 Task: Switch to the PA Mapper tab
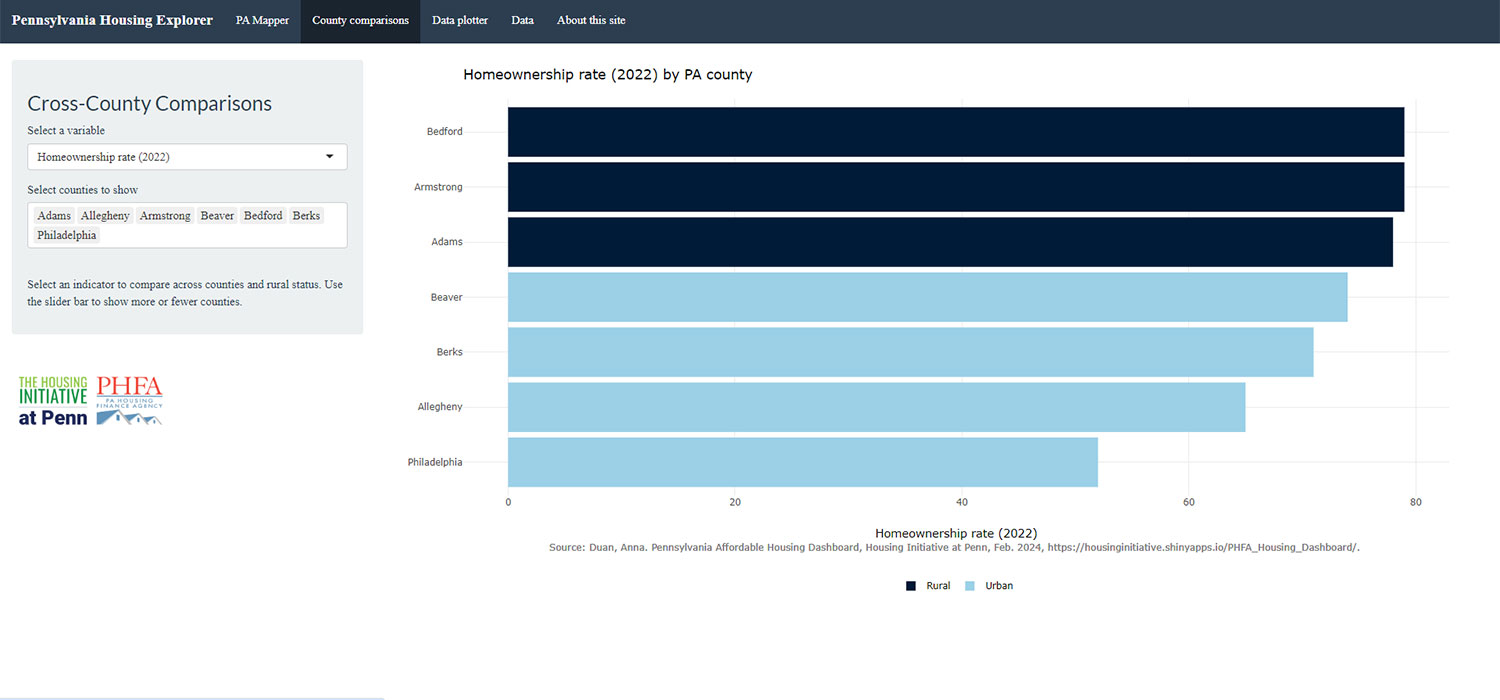[x=261, y=20]
